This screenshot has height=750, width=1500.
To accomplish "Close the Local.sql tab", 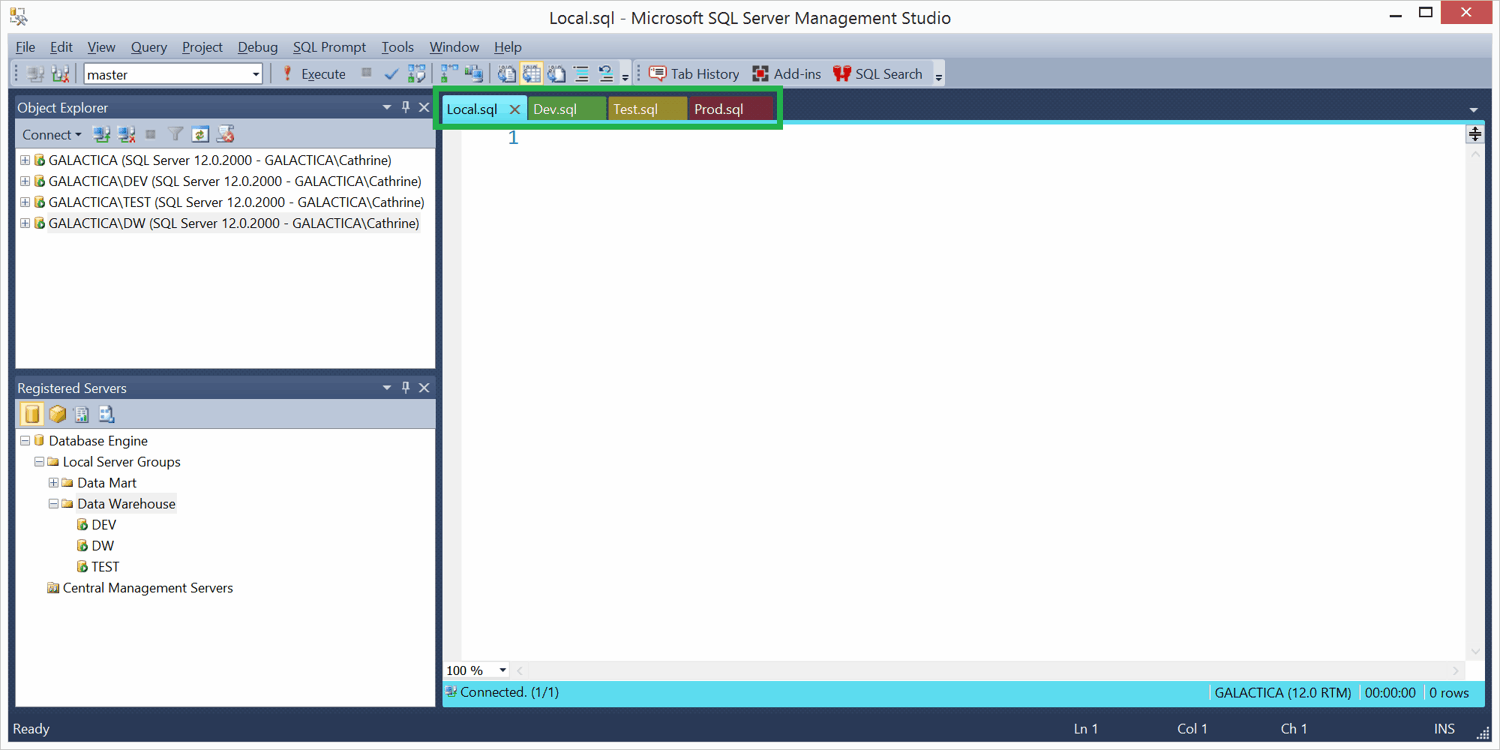I will 515,109.
